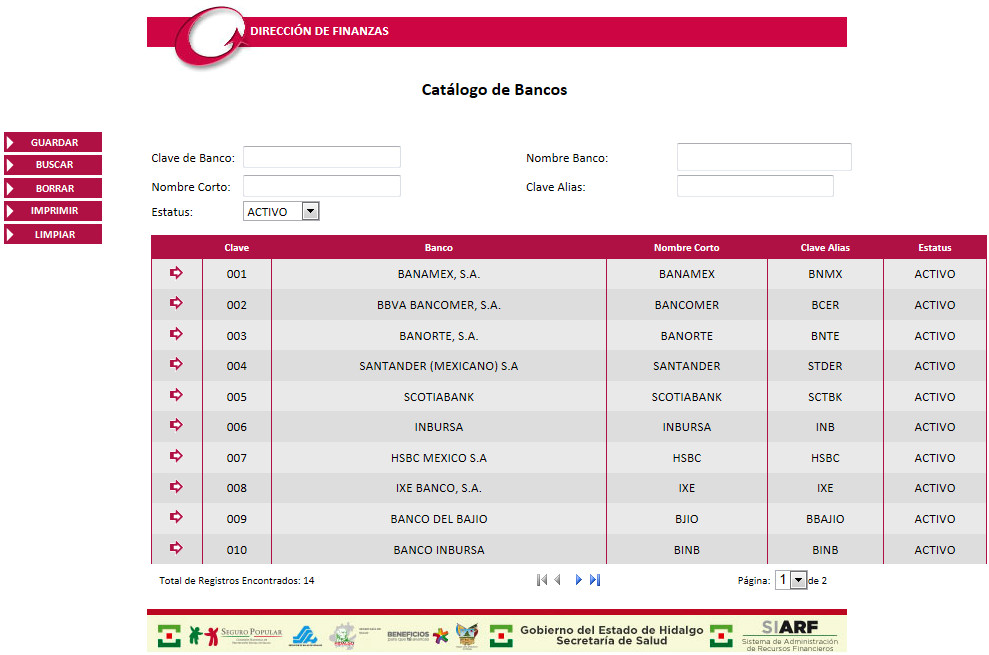989x655 pixels.
Task: Click the 'BANCO DEL BAJIO' cell
Action: click(x=438, y=519)
